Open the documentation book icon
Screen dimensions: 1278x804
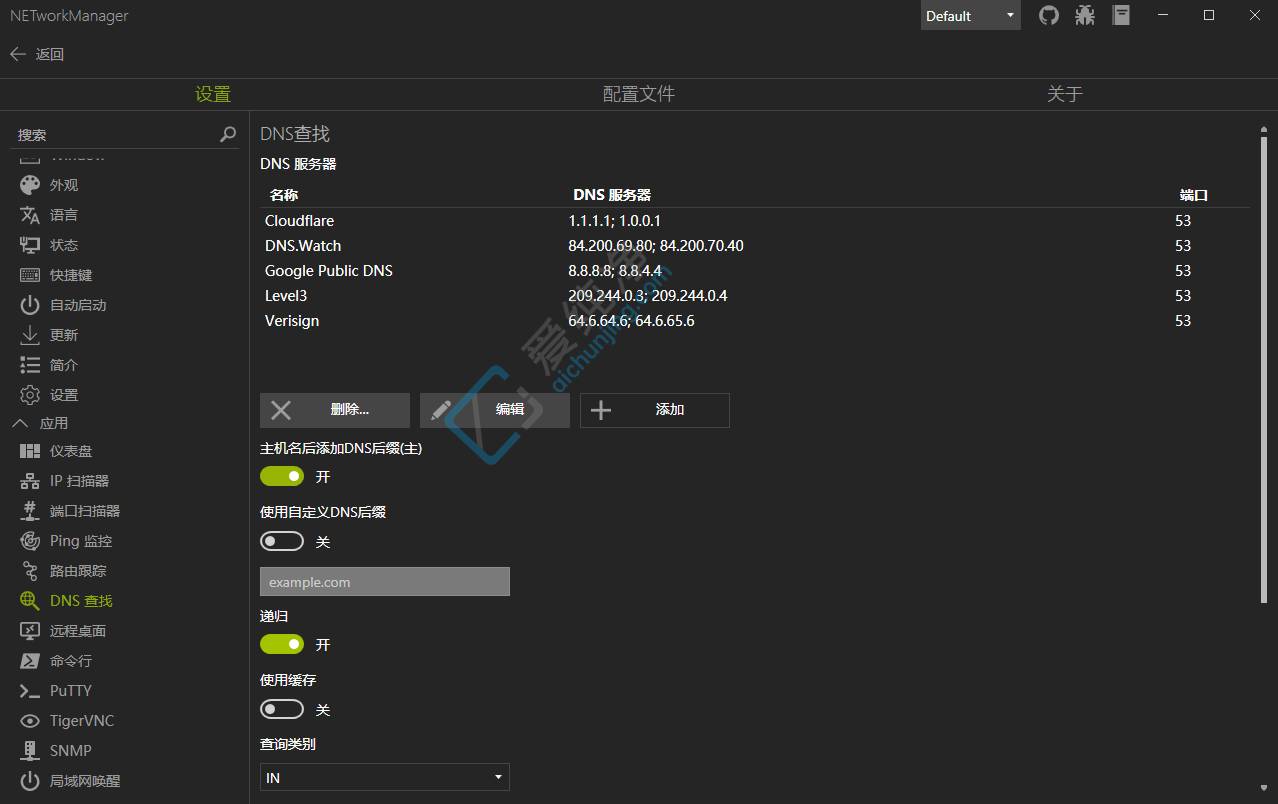pos(1122,15)
